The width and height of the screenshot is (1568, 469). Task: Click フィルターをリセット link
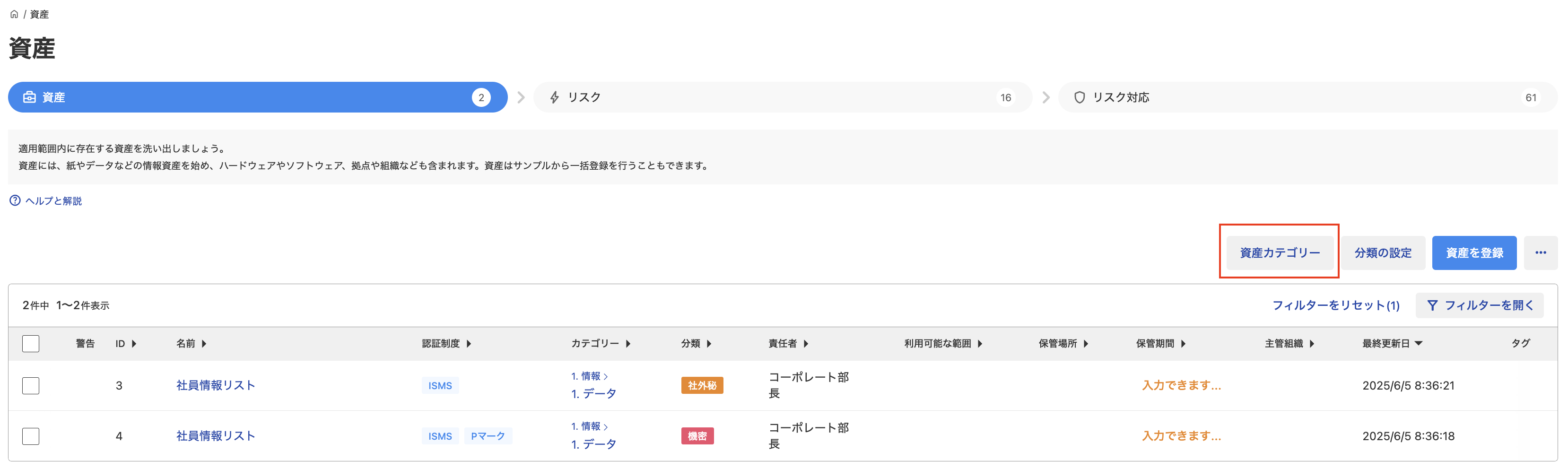click(x=1335, y=305)
